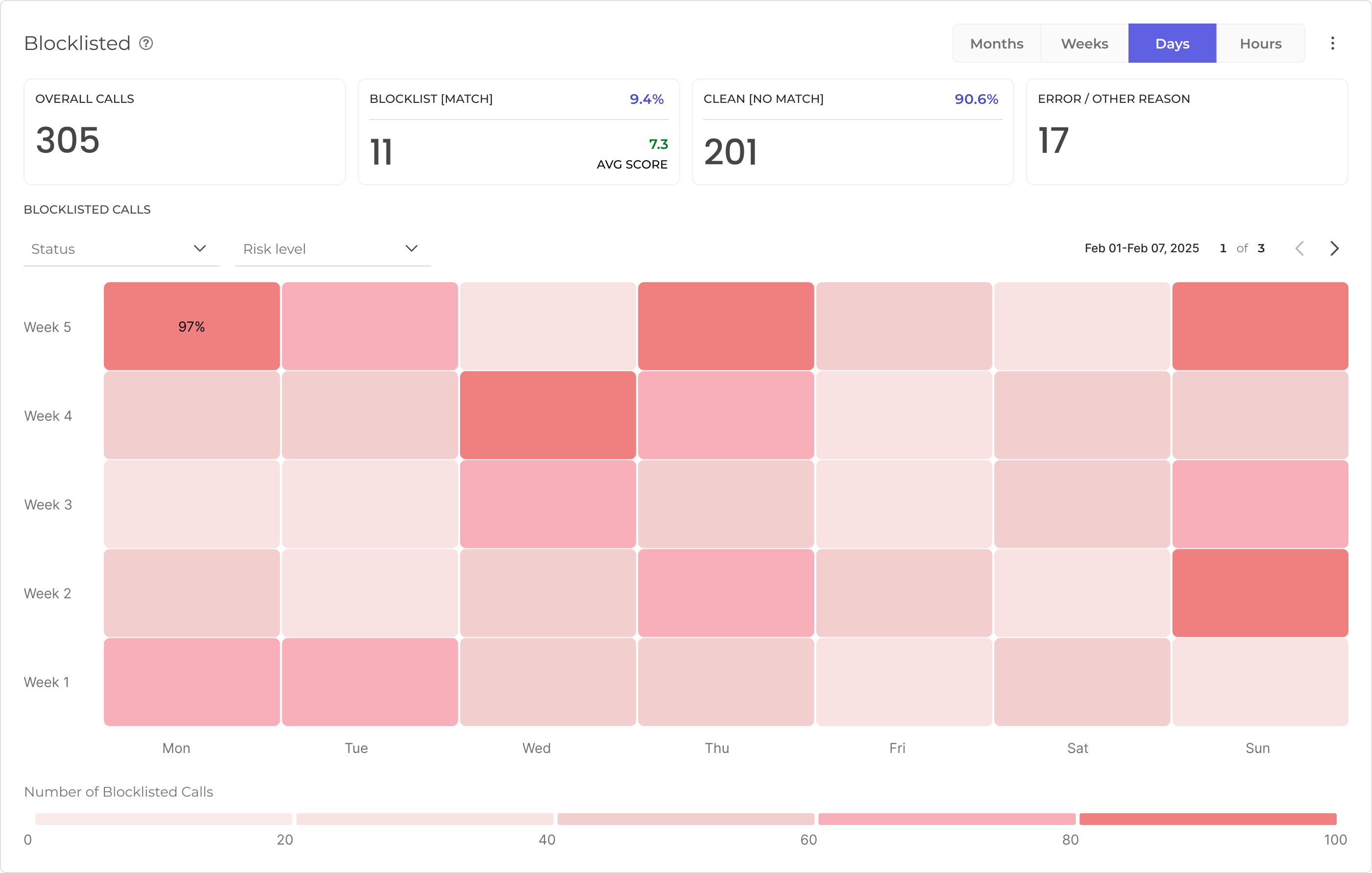Screen dimensions: 1372x873
Task: Open the Clean No Match 201 card
Action: coord(853,132)
